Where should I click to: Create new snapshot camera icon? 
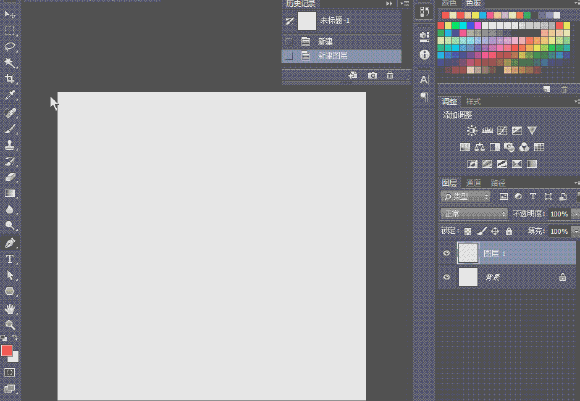coord(372,75)
